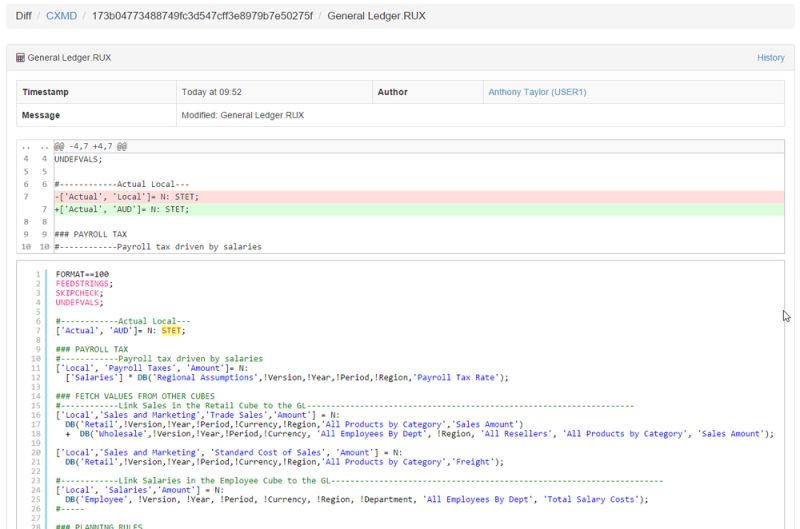The width and height of the screenshot is (800, 529).
Task: Click General Ledger.RUX in the breadcrumb
Action: (376, 16)
